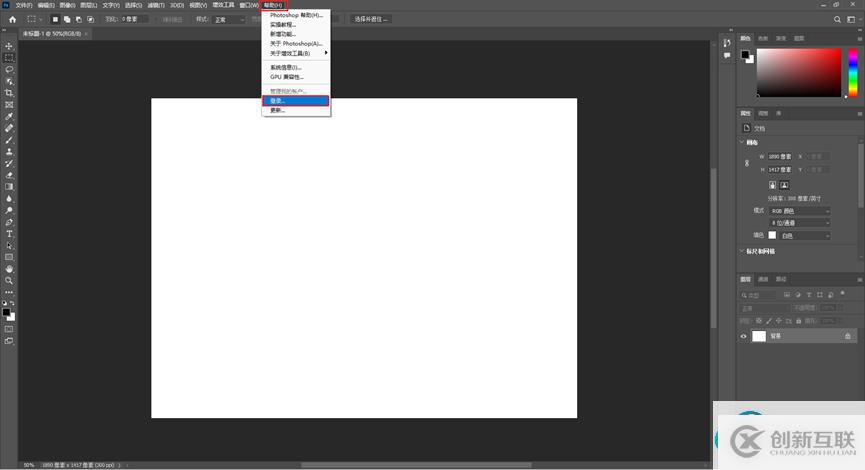
Task: Open the search magnifier at top right
Action: click(837, 19)
